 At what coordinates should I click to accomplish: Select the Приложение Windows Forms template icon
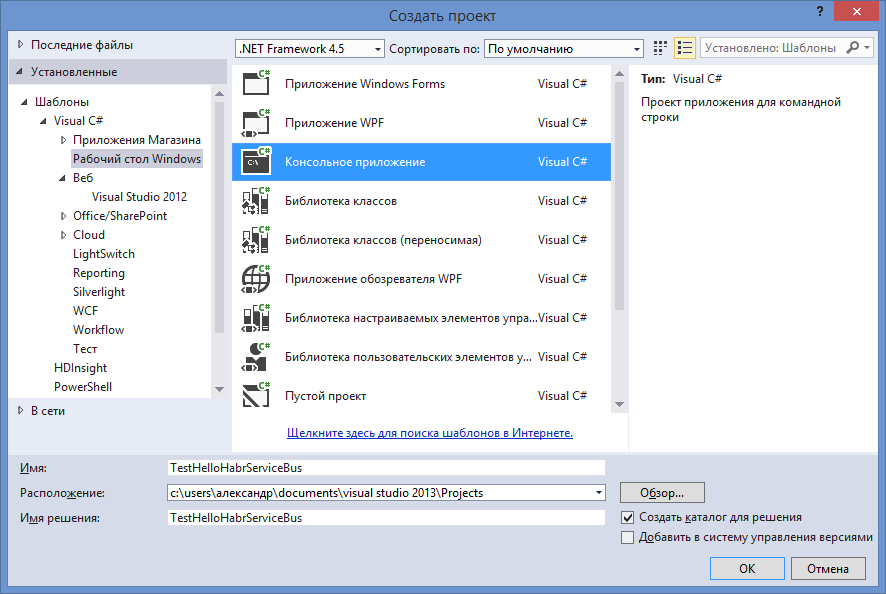pyautogui.click(x=255, y=83)
